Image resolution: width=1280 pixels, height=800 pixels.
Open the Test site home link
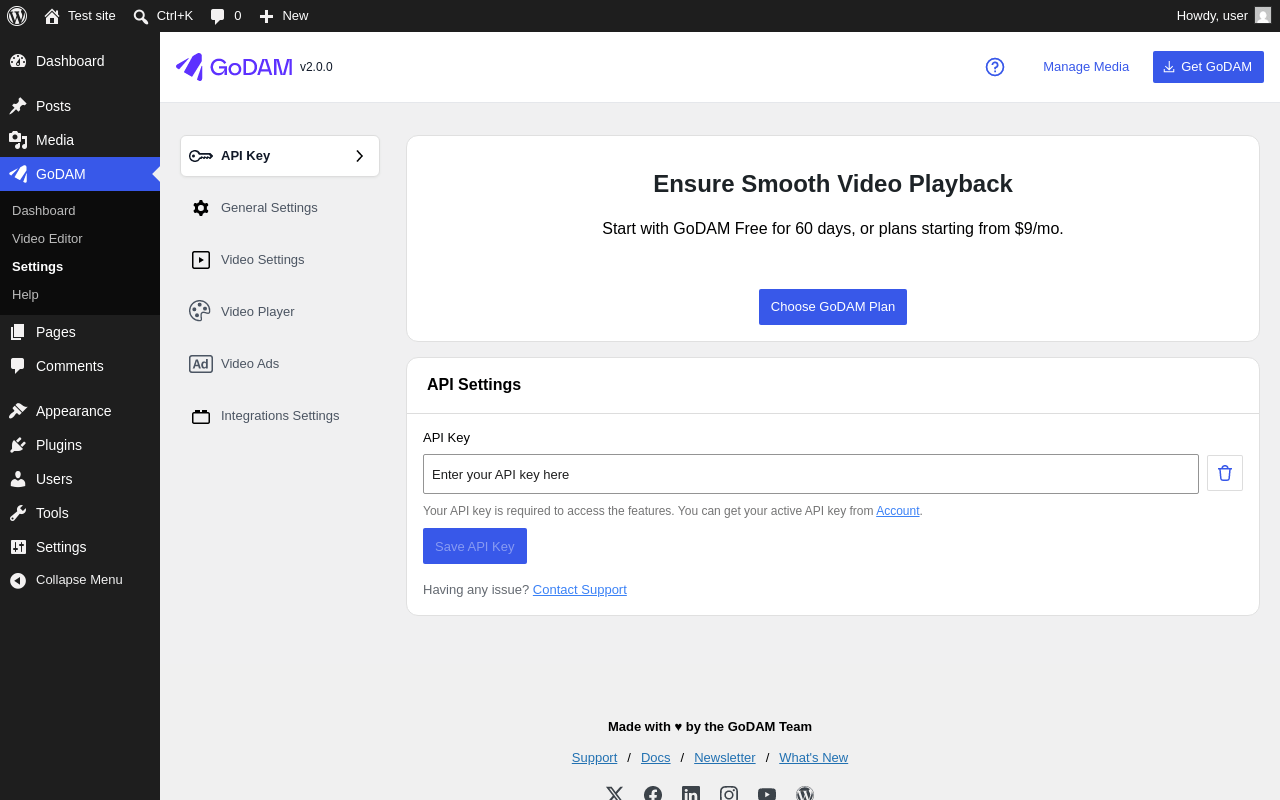click(80, 16)
